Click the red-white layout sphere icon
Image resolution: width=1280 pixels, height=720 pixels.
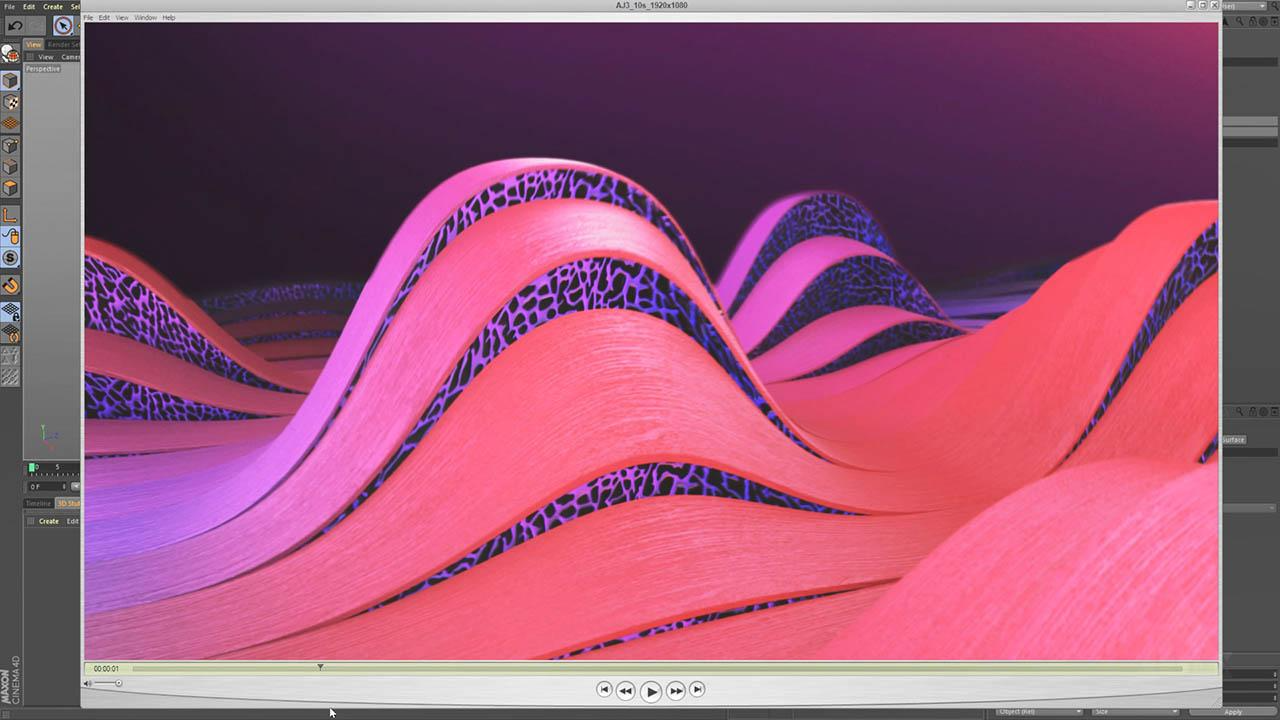coord(10,55)
